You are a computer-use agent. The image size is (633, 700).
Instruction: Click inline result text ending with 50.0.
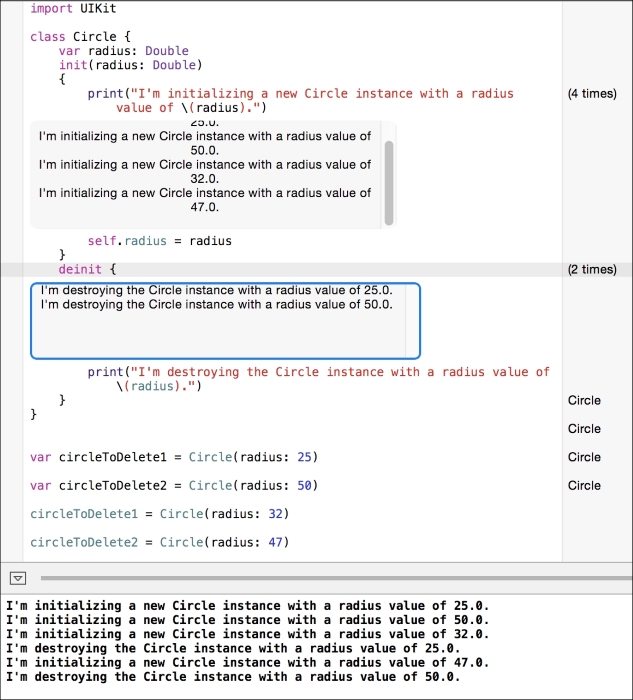pyautogui.click(x=205, y=143)
